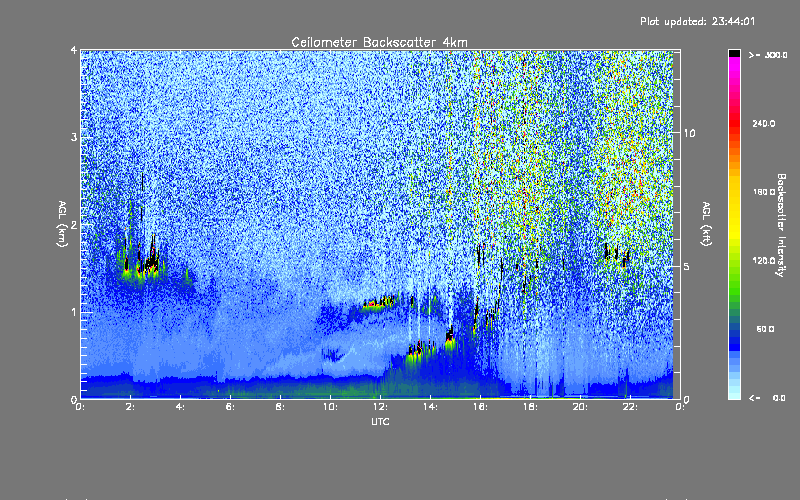The width and height of the screenshot is (800, 500).
Task: Click the left "AGL (km)" axis label
Action: (63, 224)
